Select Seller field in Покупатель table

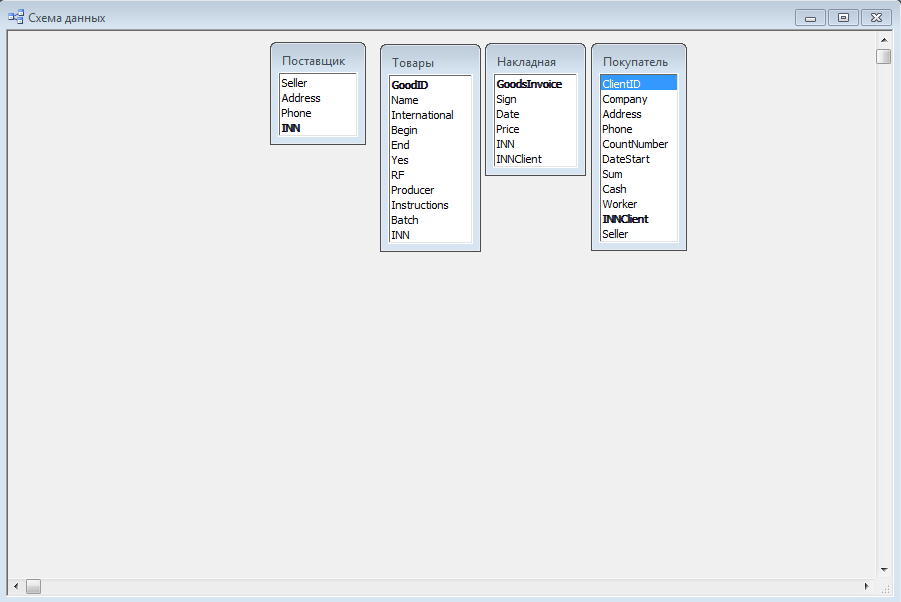(x=639, y=233)
